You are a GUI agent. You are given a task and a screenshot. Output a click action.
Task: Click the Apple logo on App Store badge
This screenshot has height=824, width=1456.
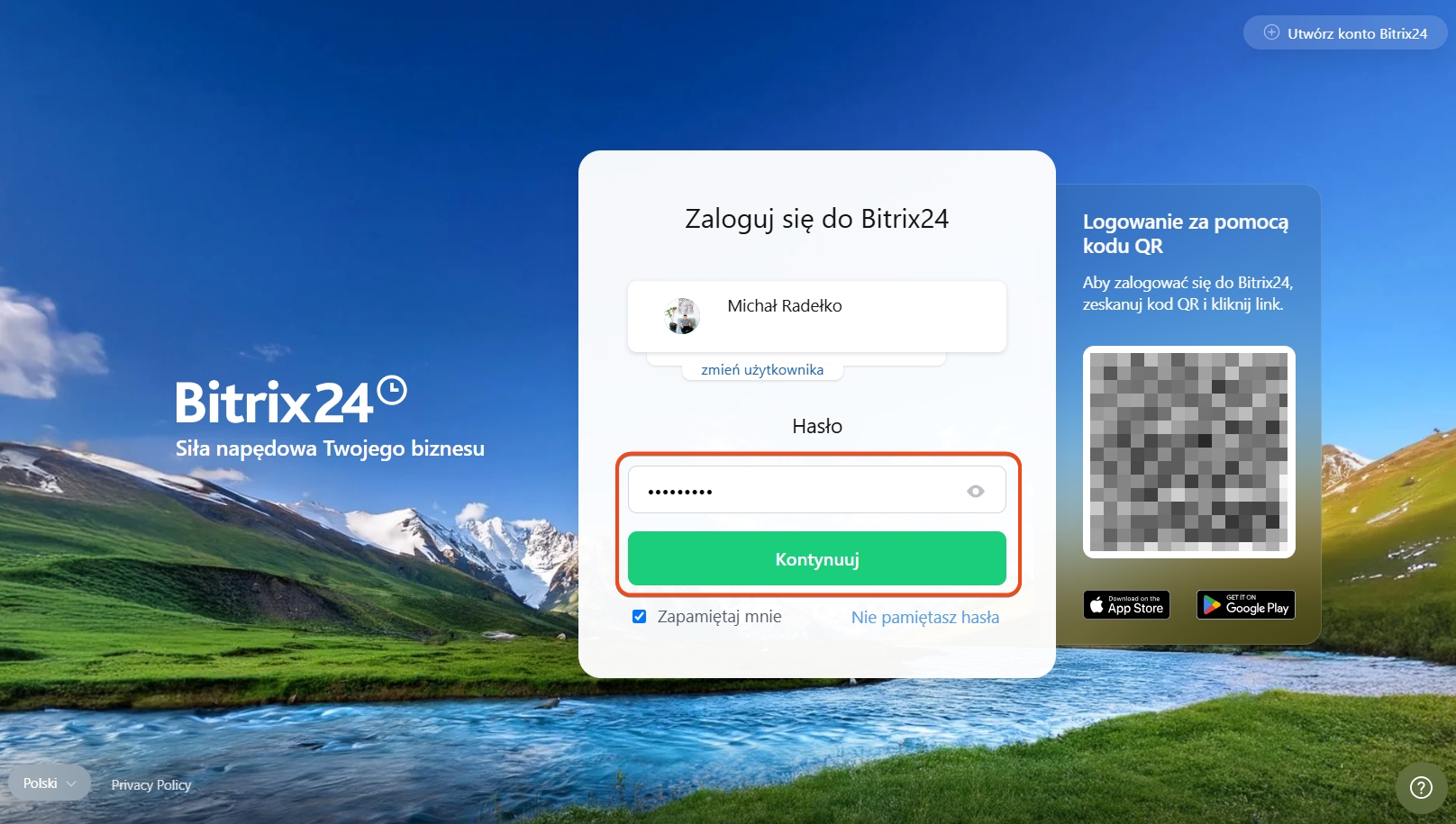click(x=1097, y=605)
